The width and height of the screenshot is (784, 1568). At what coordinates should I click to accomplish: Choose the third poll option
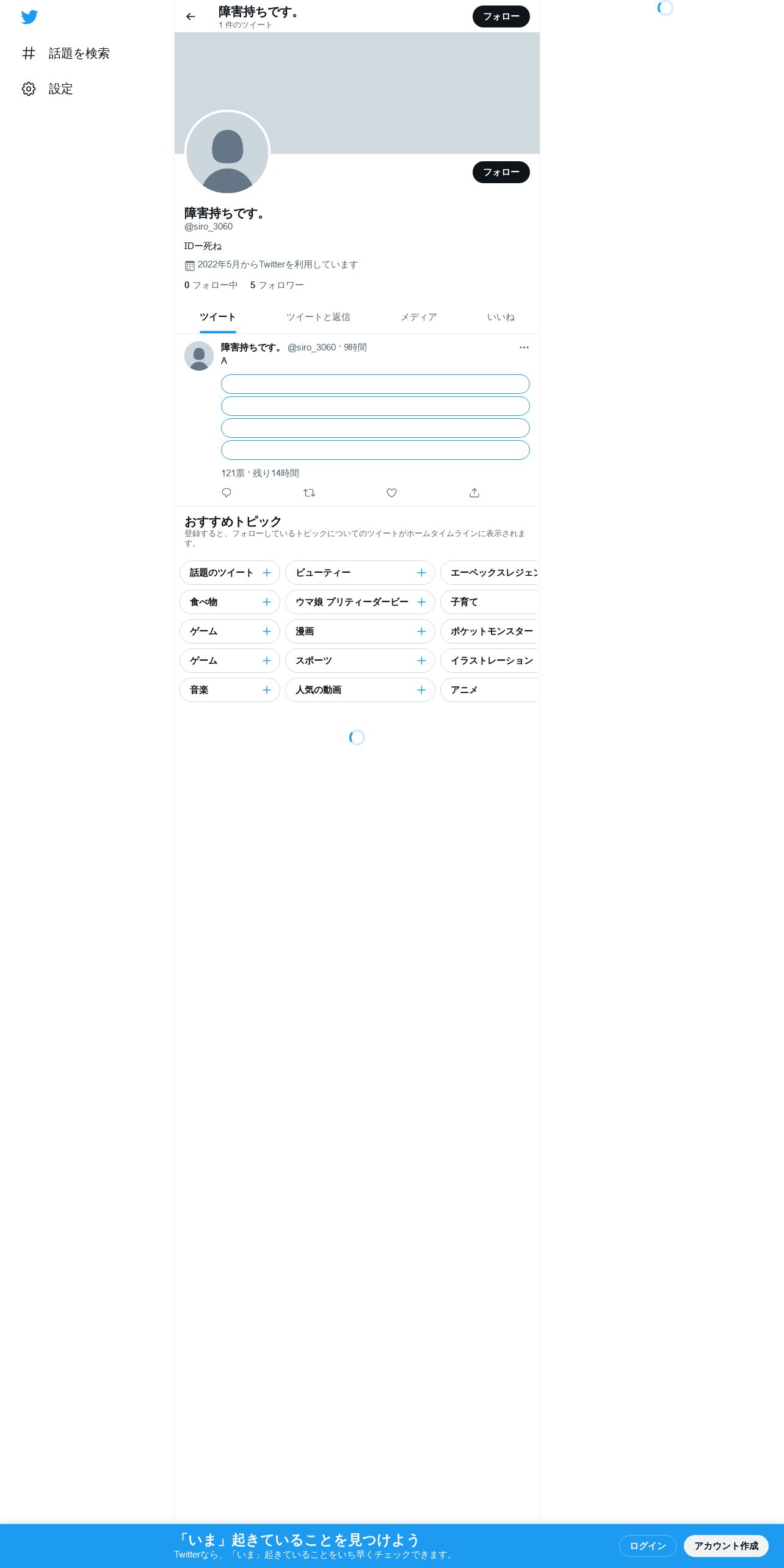click(x=375, y=428)
